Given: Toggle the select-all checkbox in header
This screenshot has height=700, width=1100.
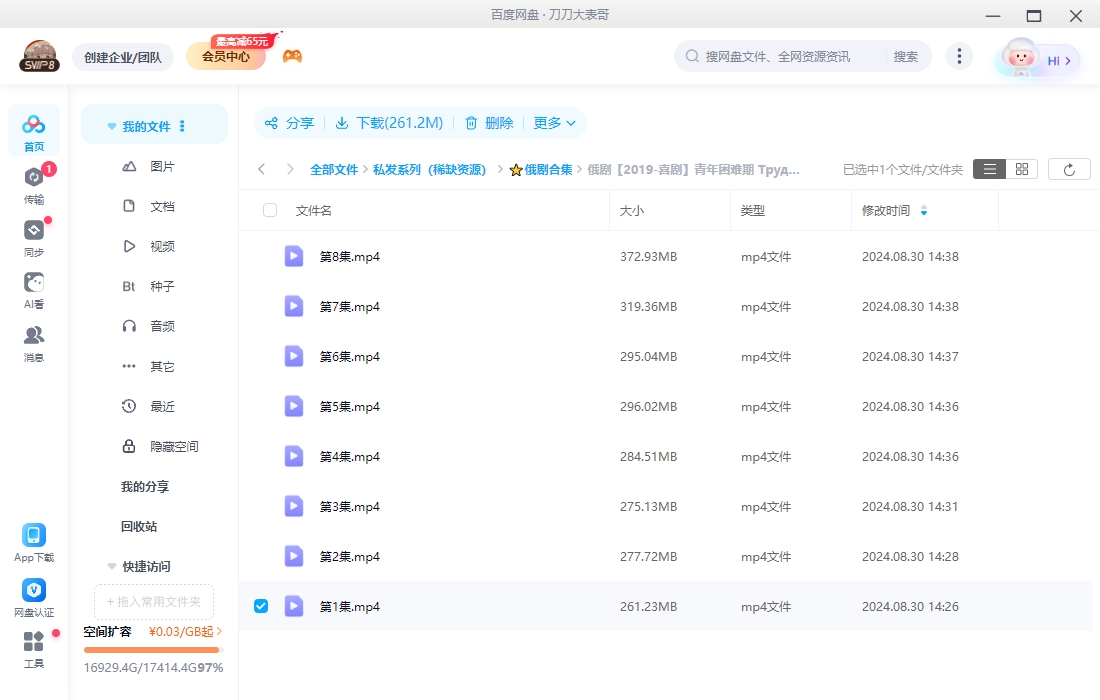Looking at the screenshot, I should point(270,210).
